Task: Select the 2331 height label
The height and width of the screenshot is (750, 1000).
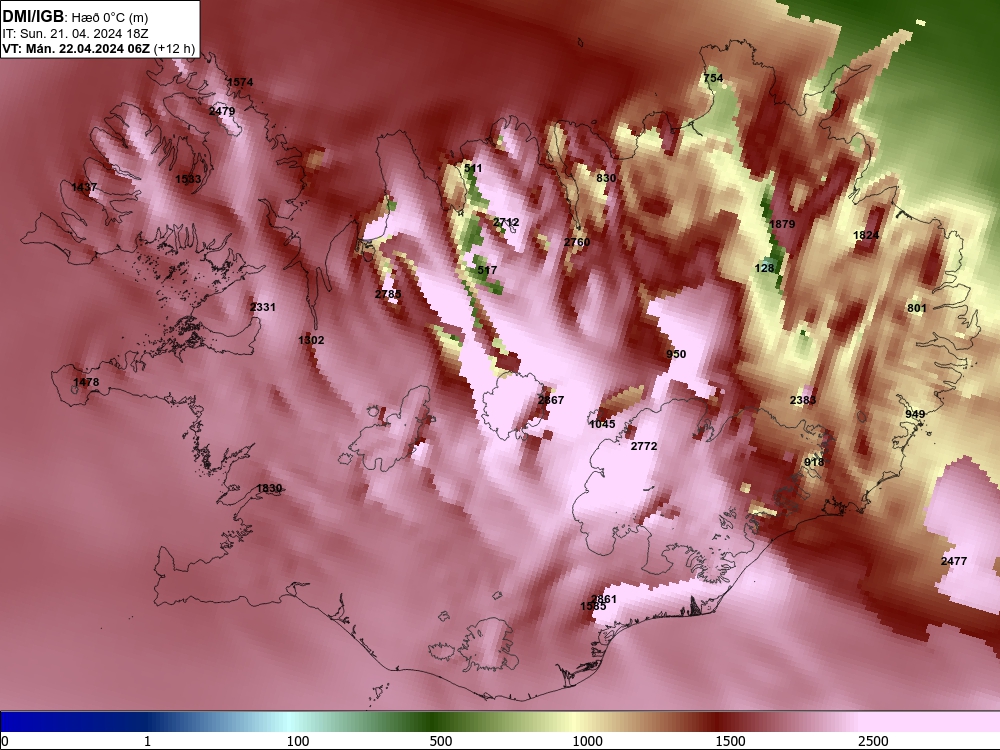Action: (263, 307)
